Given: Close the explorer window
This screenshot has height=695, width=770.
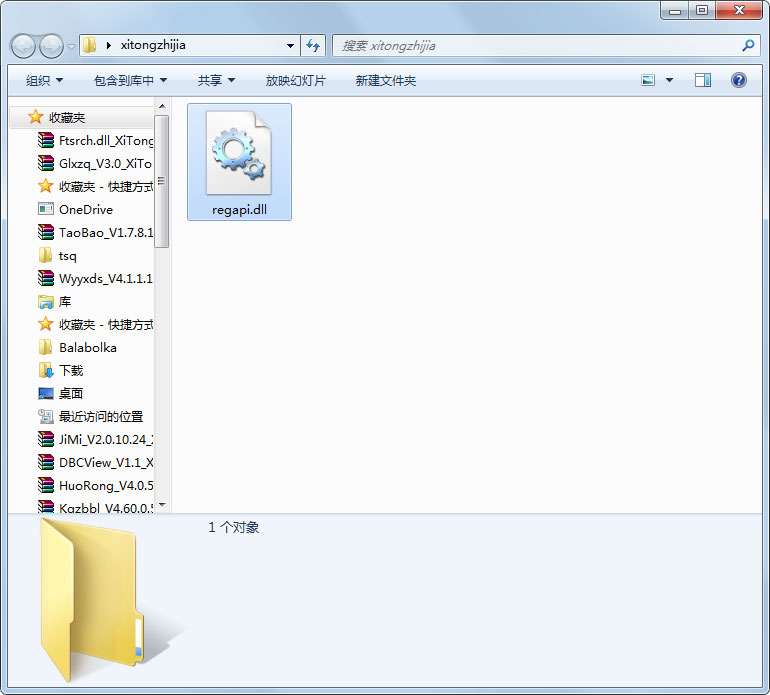Looking at the screenshot, I should pos(739,10).
